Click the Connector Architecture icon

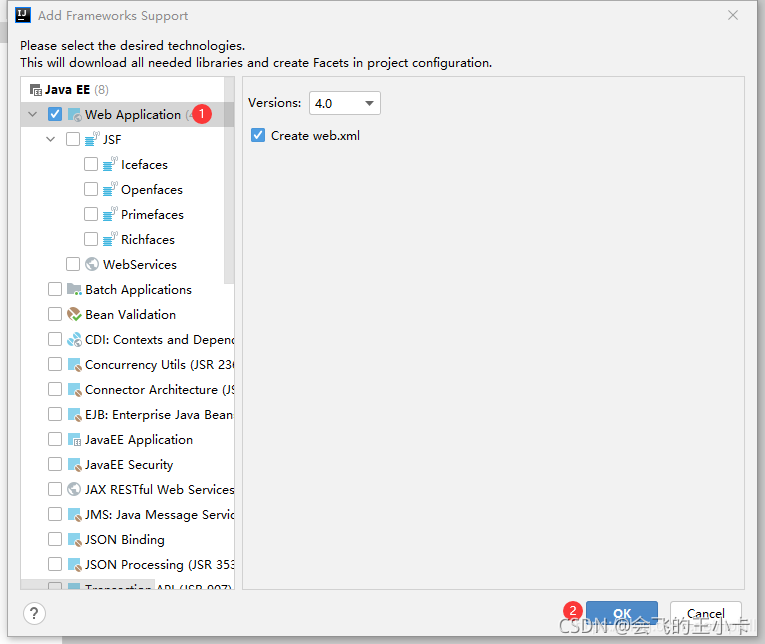click(74, 389)
